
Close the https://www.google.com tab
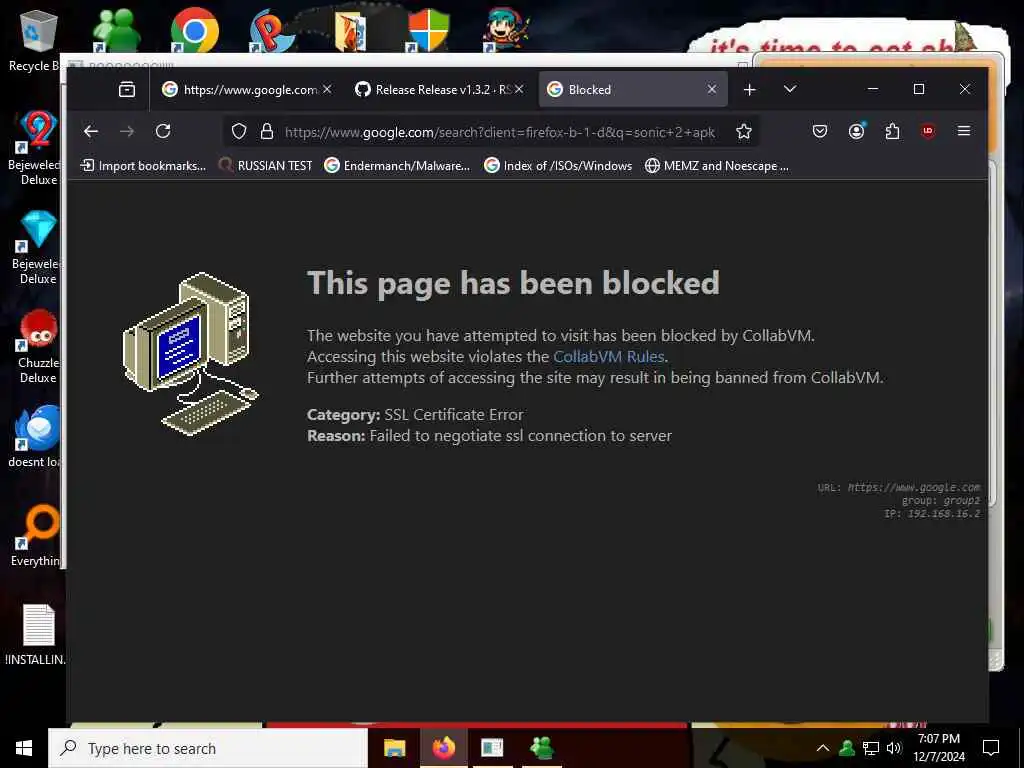click(x=327, y=89)
